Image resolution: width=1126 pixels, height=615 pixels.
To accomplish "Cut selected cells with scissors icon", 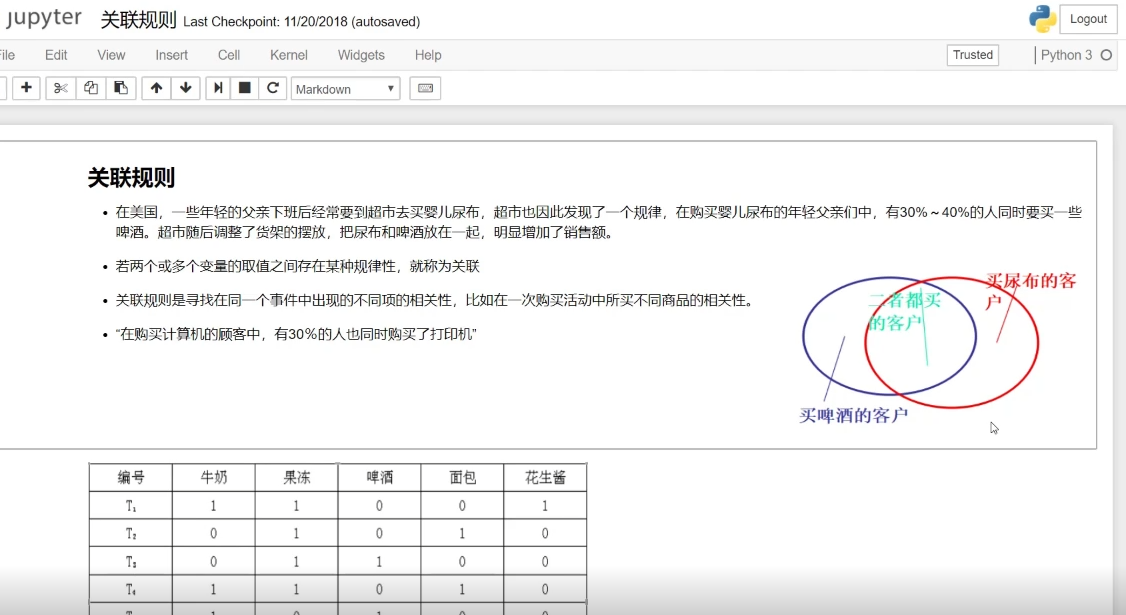I will point(61,88).
